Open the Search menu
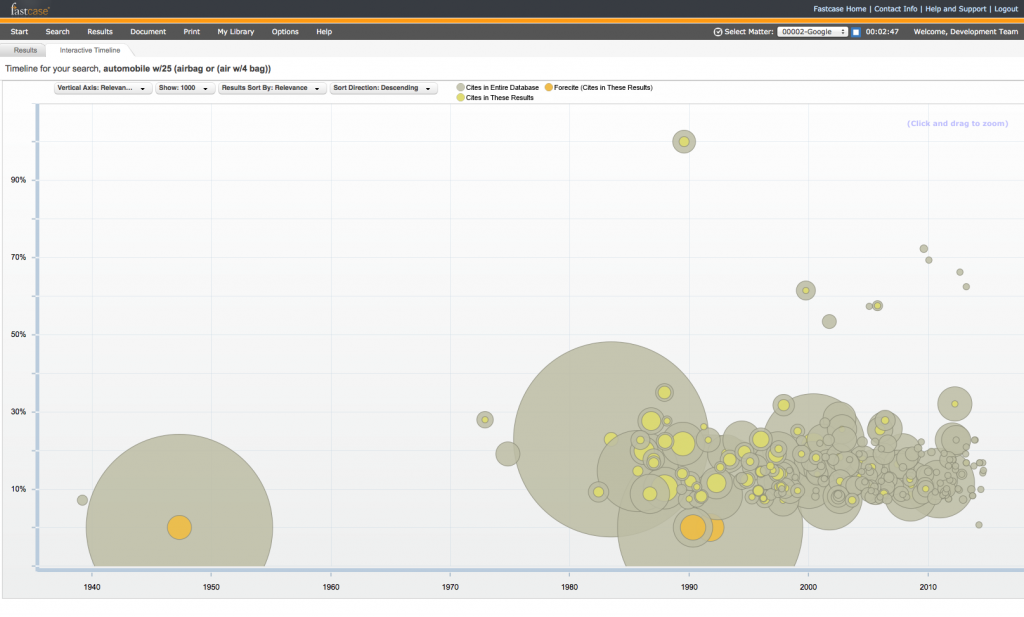The width and height of the screenshot is (1024, 617). 58,32
